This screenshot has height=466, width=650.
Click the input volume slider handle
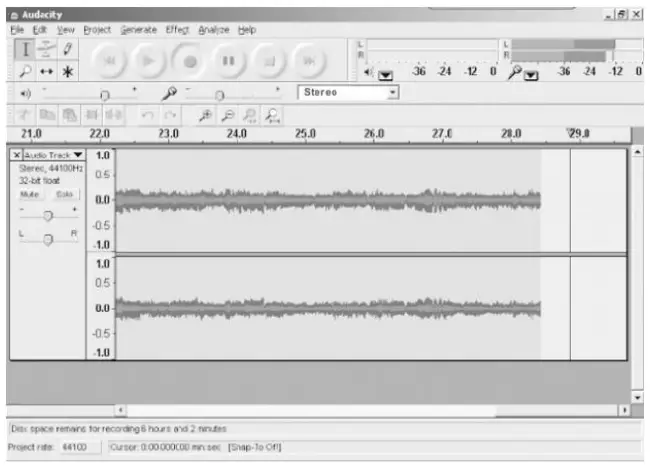[220, 96]
